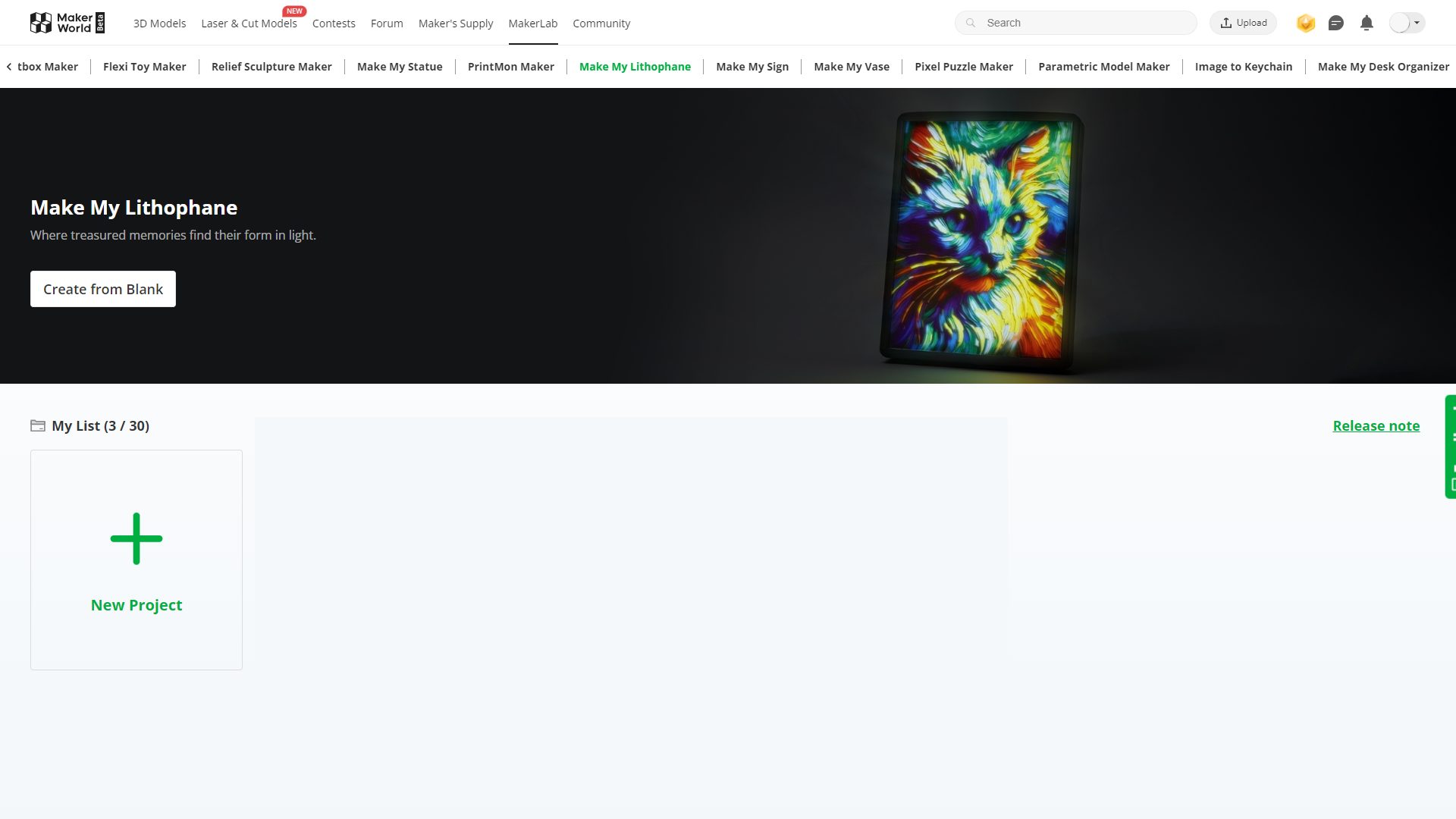Switch to Make My Vase tab
1456x819 pixels.
(852, 67)
